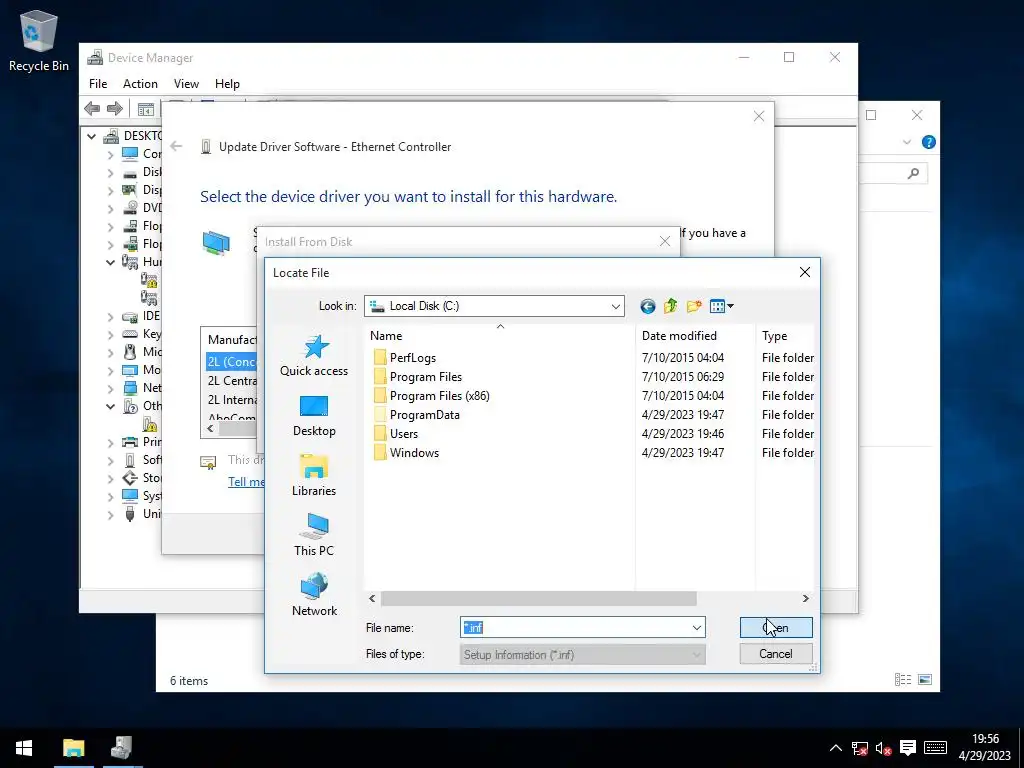
Task: Close the Locate File dialog
Action: pyautogui.click(x=805, y=272)
